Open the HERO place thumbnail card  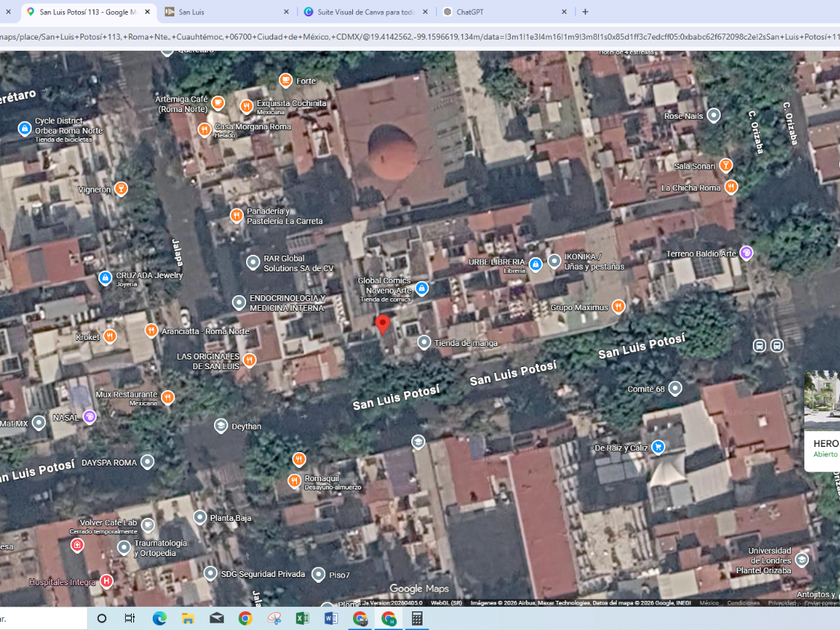[823, 420]
